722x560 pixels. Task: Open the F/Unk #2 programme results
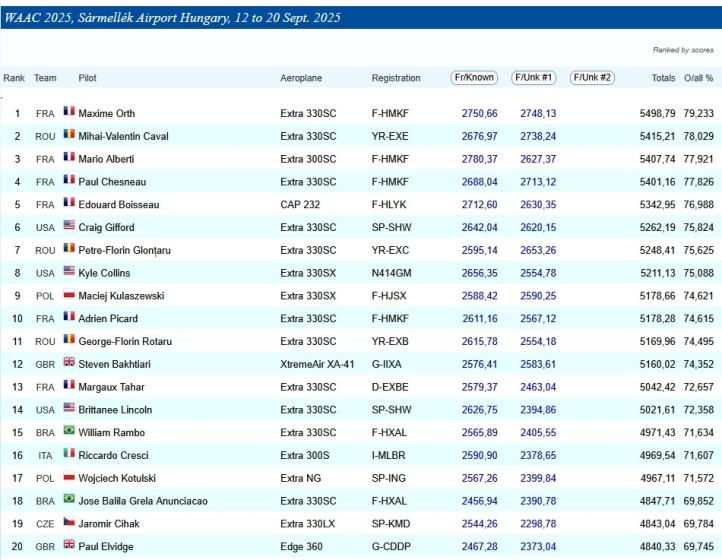(592, 78)
